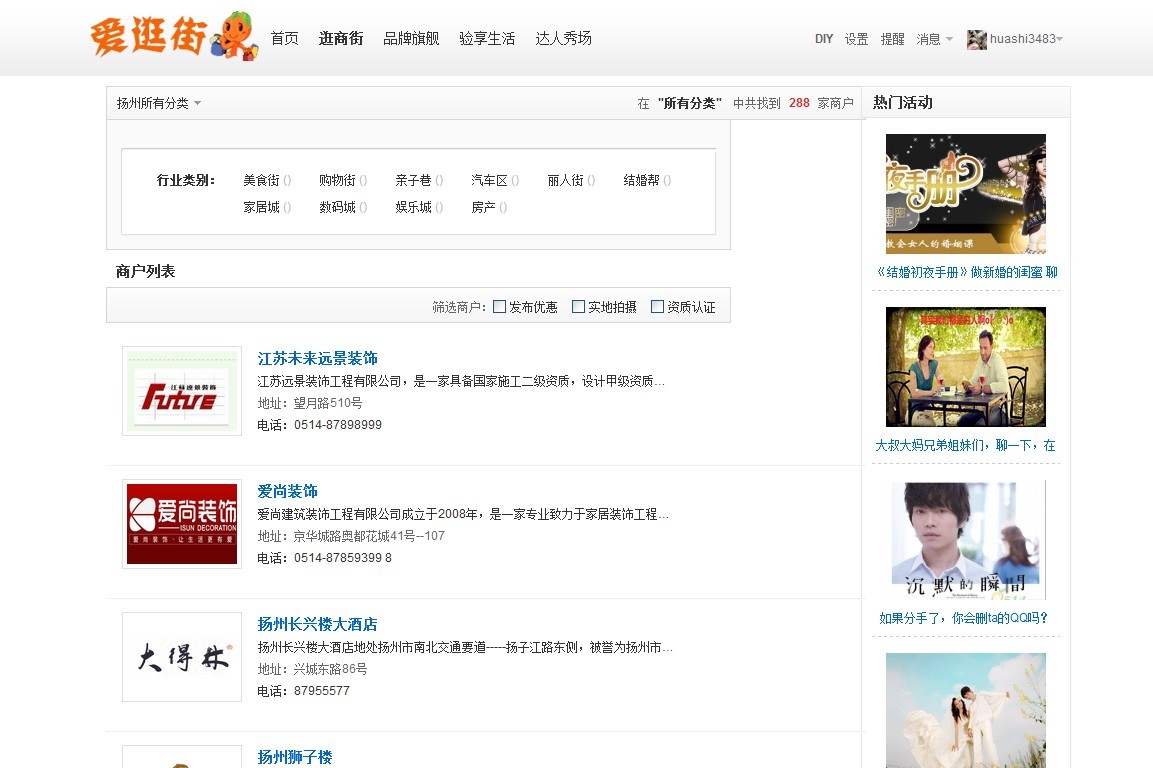Click the address 望月路510号
The width and height of the screenshot is (1153, 768).
[328, 403]
